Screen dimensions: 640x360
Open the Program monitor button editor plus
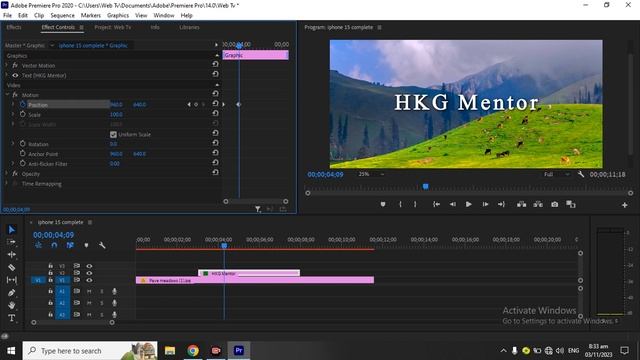pyautogui.click(x=624, y=205)
